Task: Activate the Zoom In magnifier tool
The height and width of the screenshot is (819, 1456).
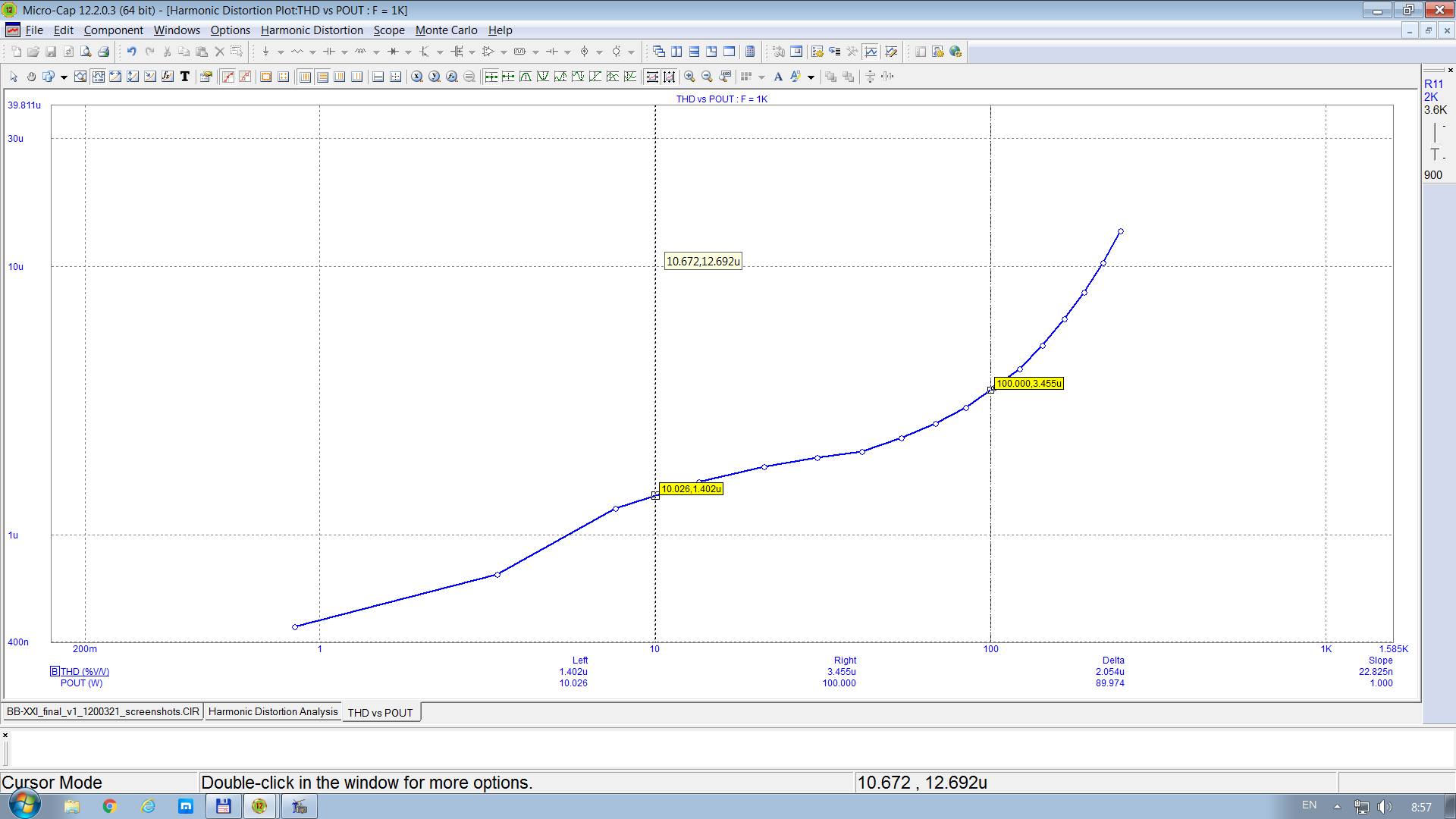Action: tap(690, 77)
